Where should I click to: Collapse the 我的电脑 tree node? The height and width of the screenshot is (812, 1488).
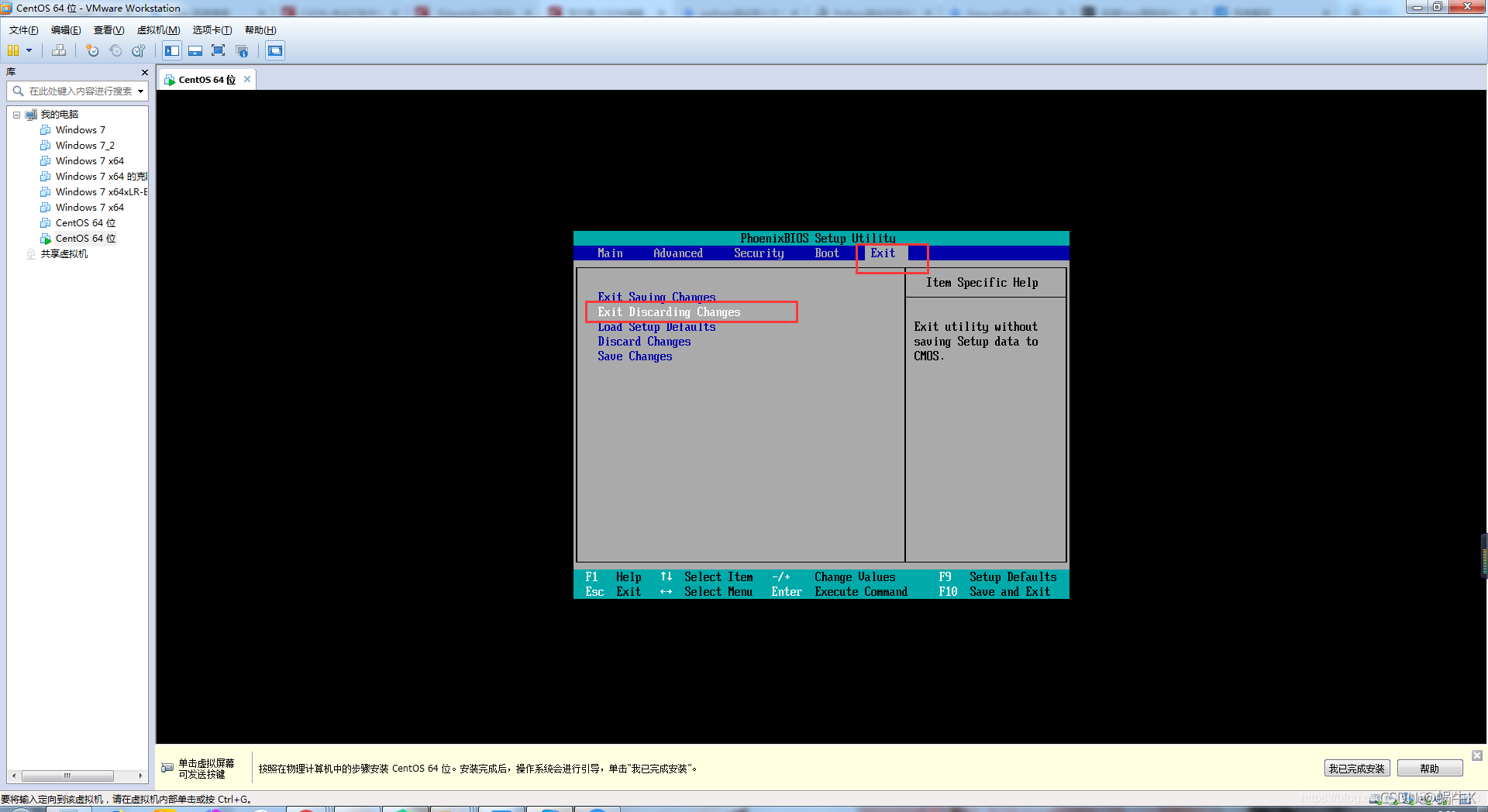[x=16, y=115]
